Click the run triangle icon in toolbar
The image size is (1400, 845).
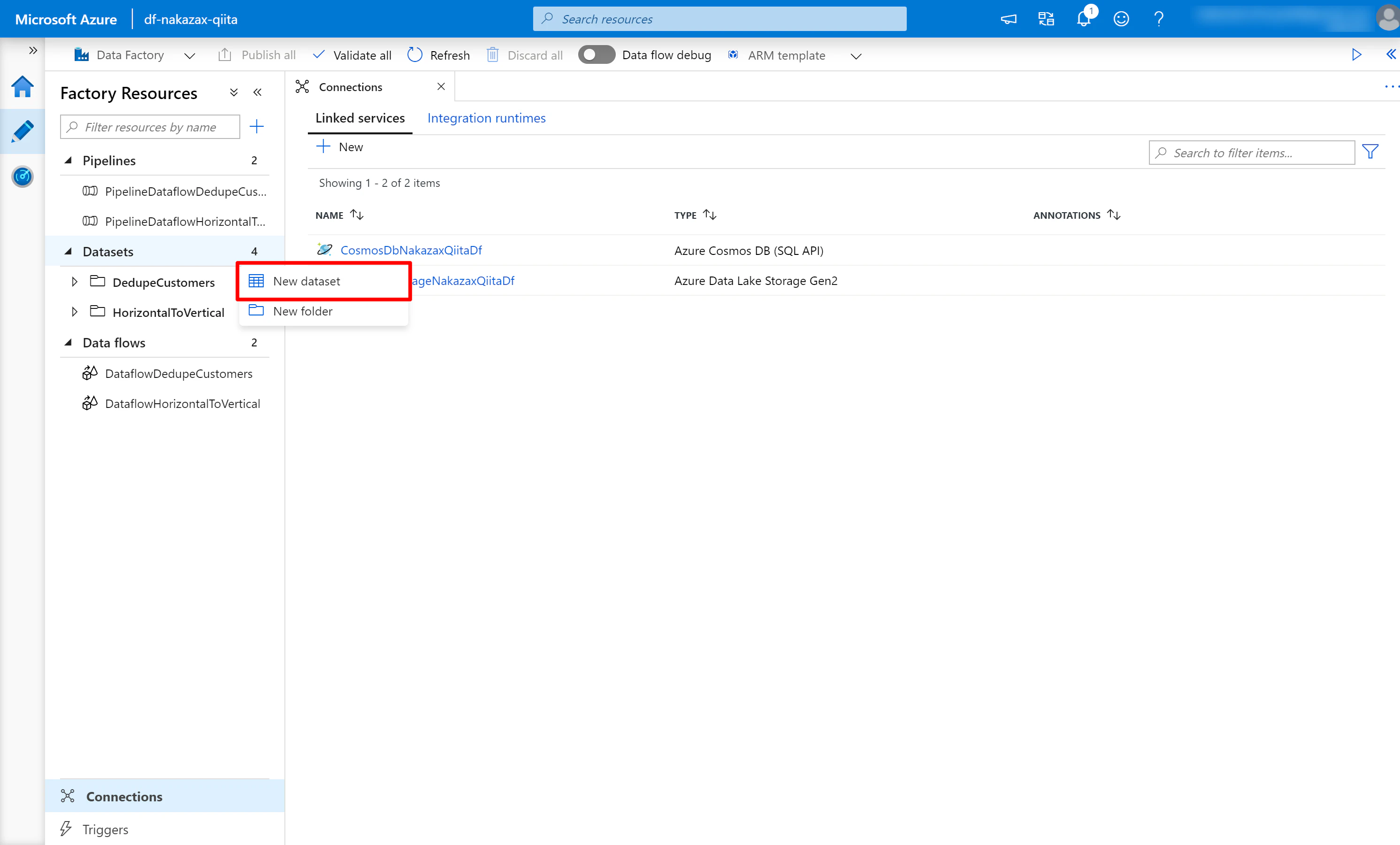(1356, 54)
